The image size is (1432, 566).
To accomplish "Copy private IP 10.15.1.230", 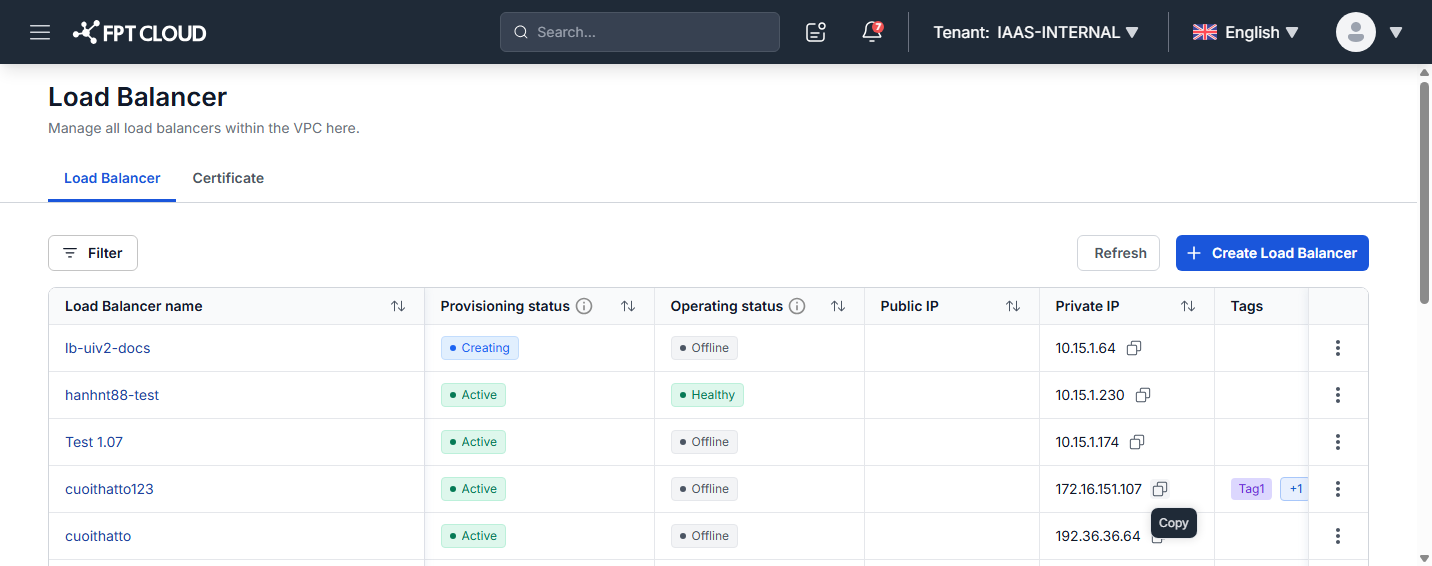I will click(1143, 395).
